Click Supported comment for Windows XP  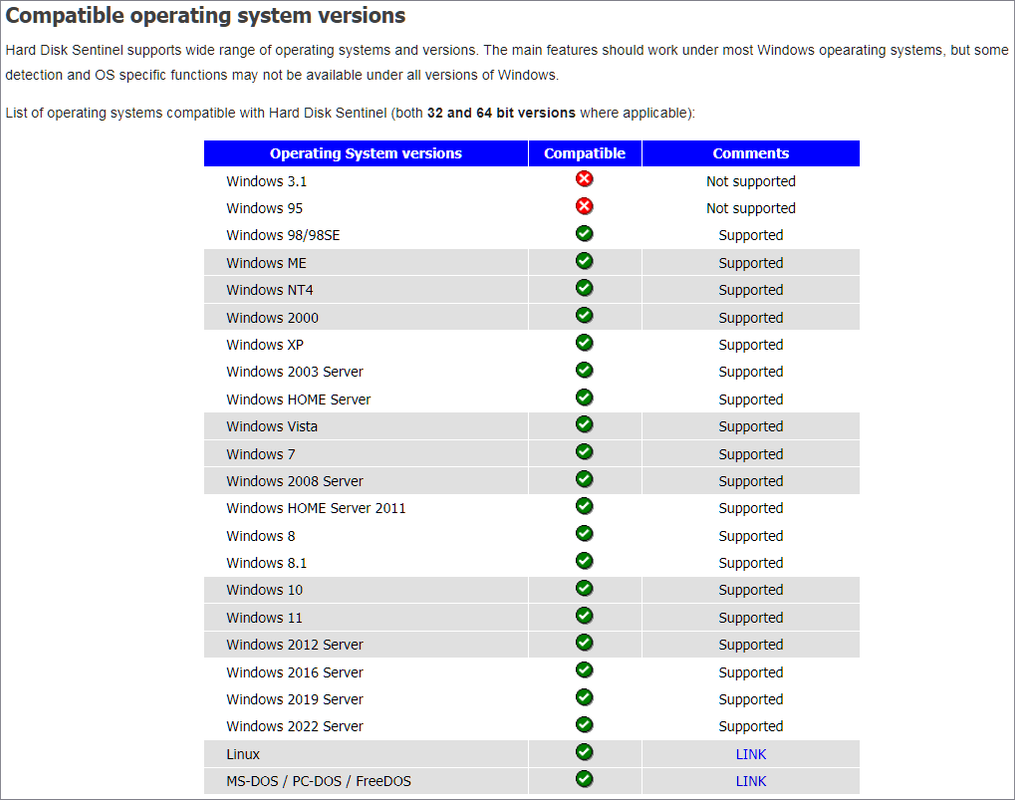[x=751, y=345]
